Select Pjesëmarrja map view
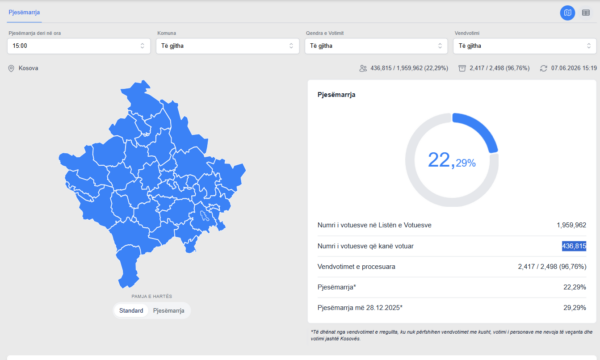This screenshot has height=360, width=600. (x=168, y=310)
